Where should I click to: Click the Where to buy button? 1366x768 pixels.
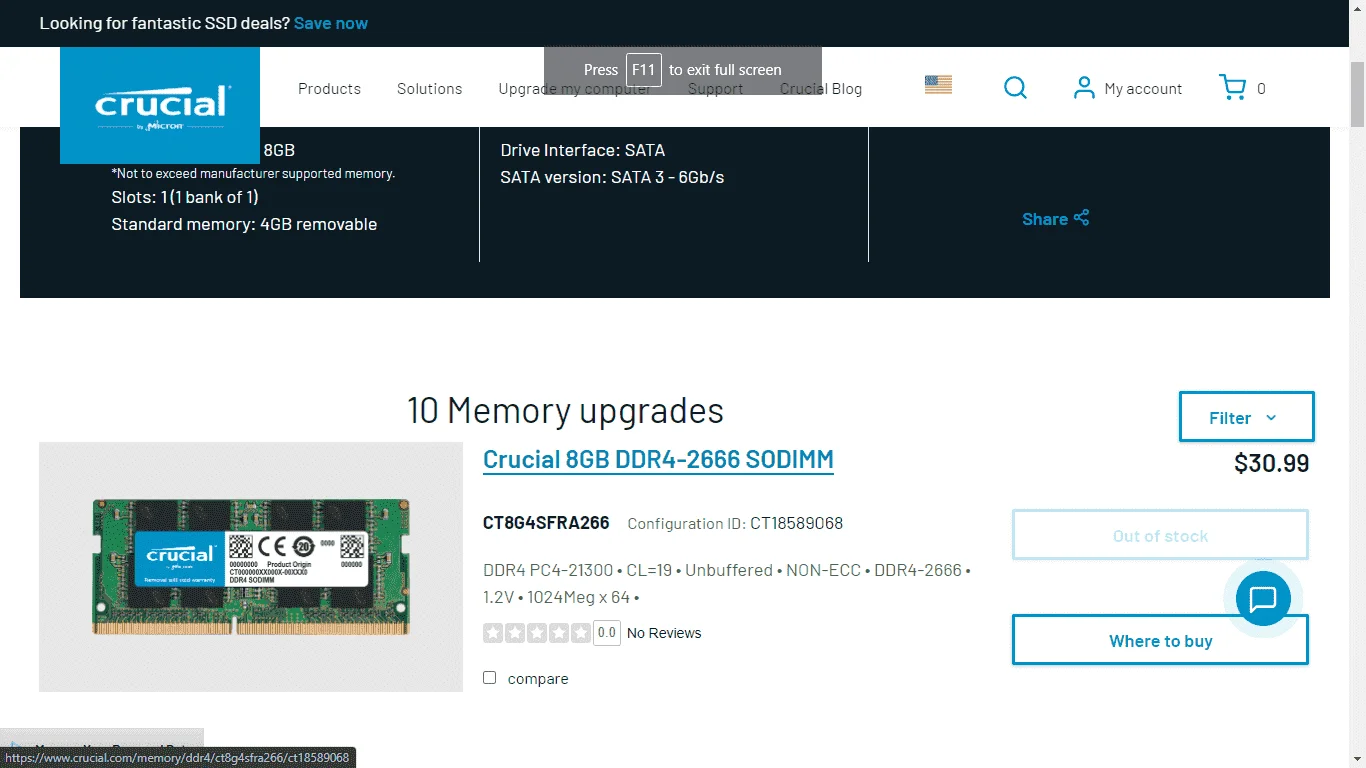1160,640
